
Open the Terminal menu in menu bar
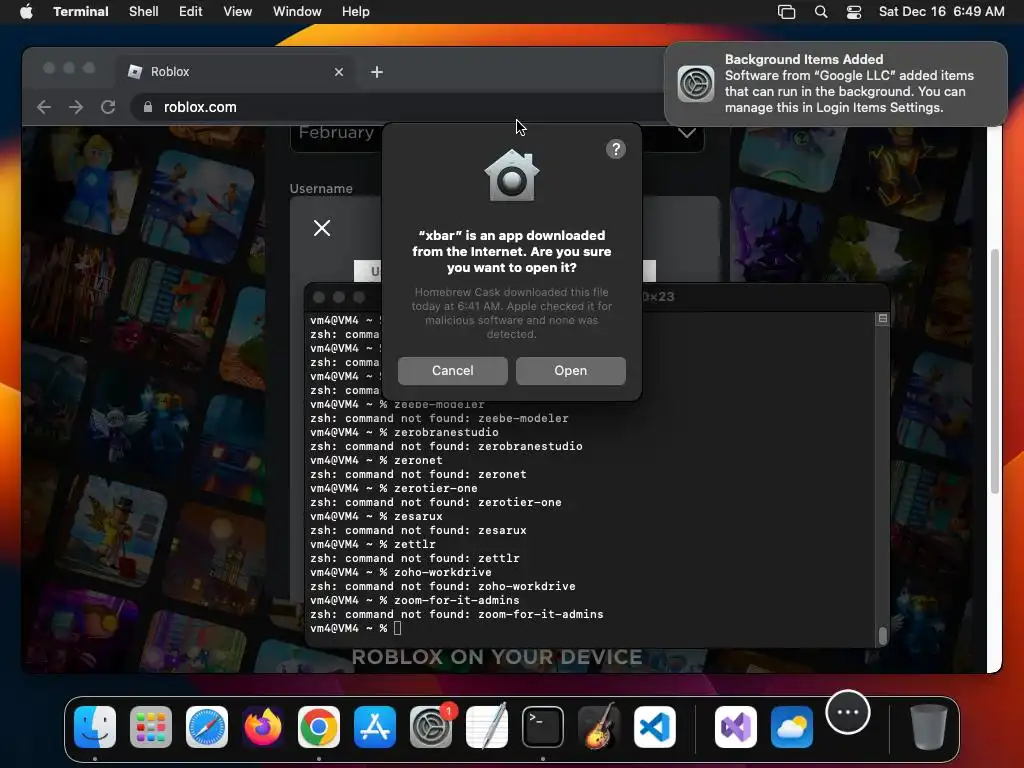tap(81, 12)
